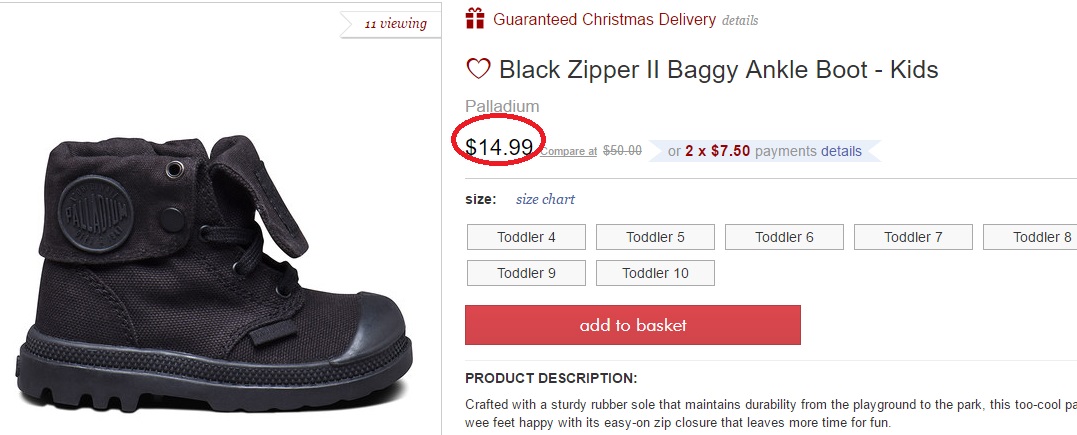Click the add to basket button
This screenshot has height=435, width=1077.
pyautogui.click(x=633, y=325)
